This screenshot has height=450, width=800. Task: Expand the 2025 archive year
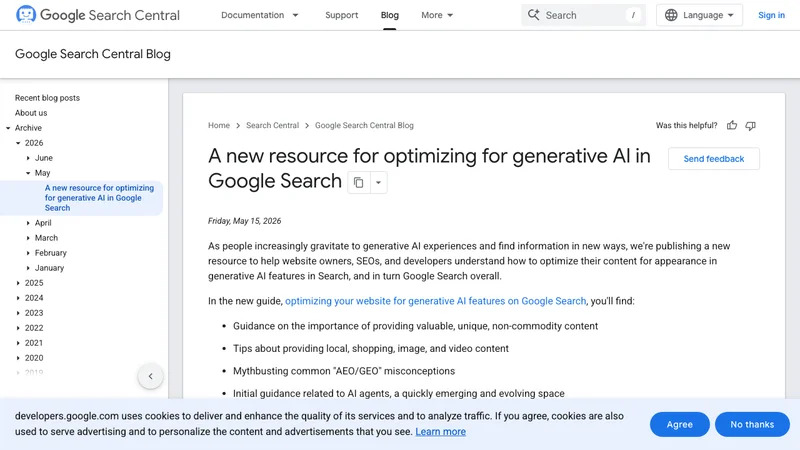point(18,283)
